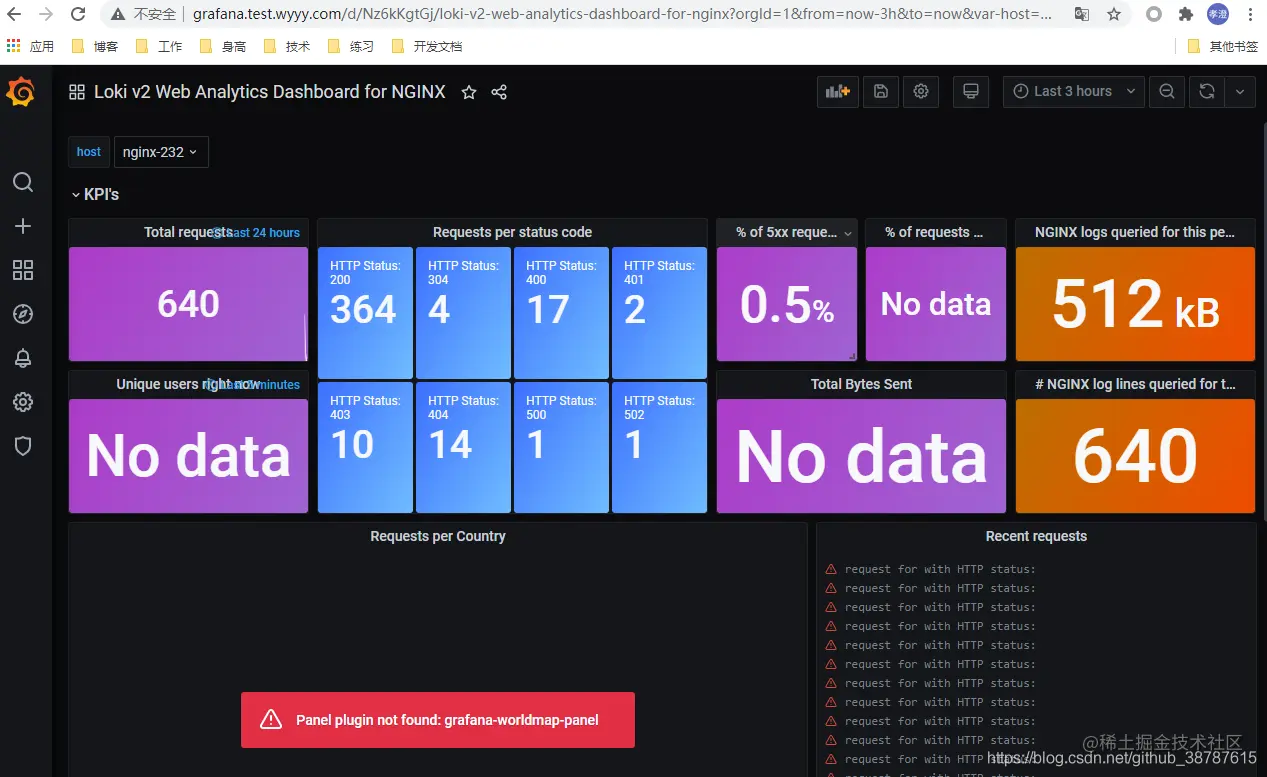Open the % of 5xx requests panel menu chevron
Screen dimensions: 1267x777
click(x=848, y=233)
